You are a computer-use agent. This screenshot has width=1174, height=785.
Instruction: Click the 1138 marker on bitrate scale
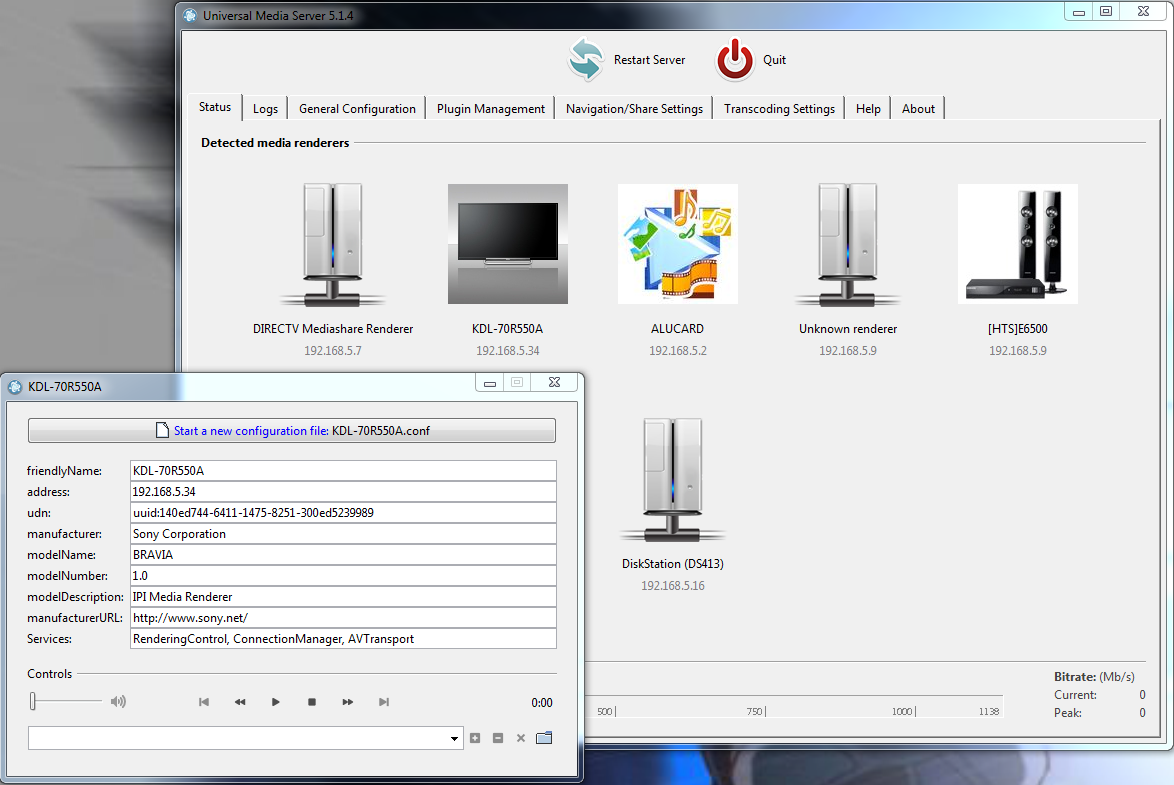point(988,711)
